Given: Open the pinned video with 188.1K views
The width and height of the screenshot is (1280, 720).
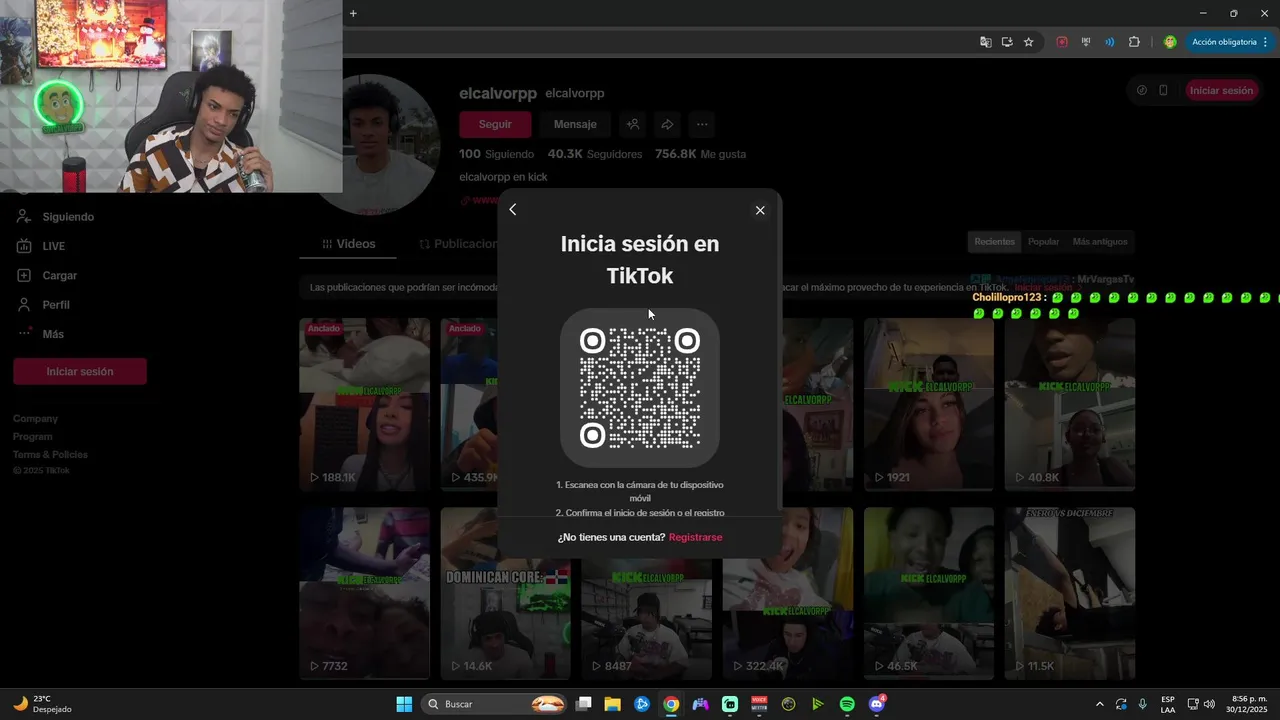Looking at the screenshot, I should click(365, 404).
